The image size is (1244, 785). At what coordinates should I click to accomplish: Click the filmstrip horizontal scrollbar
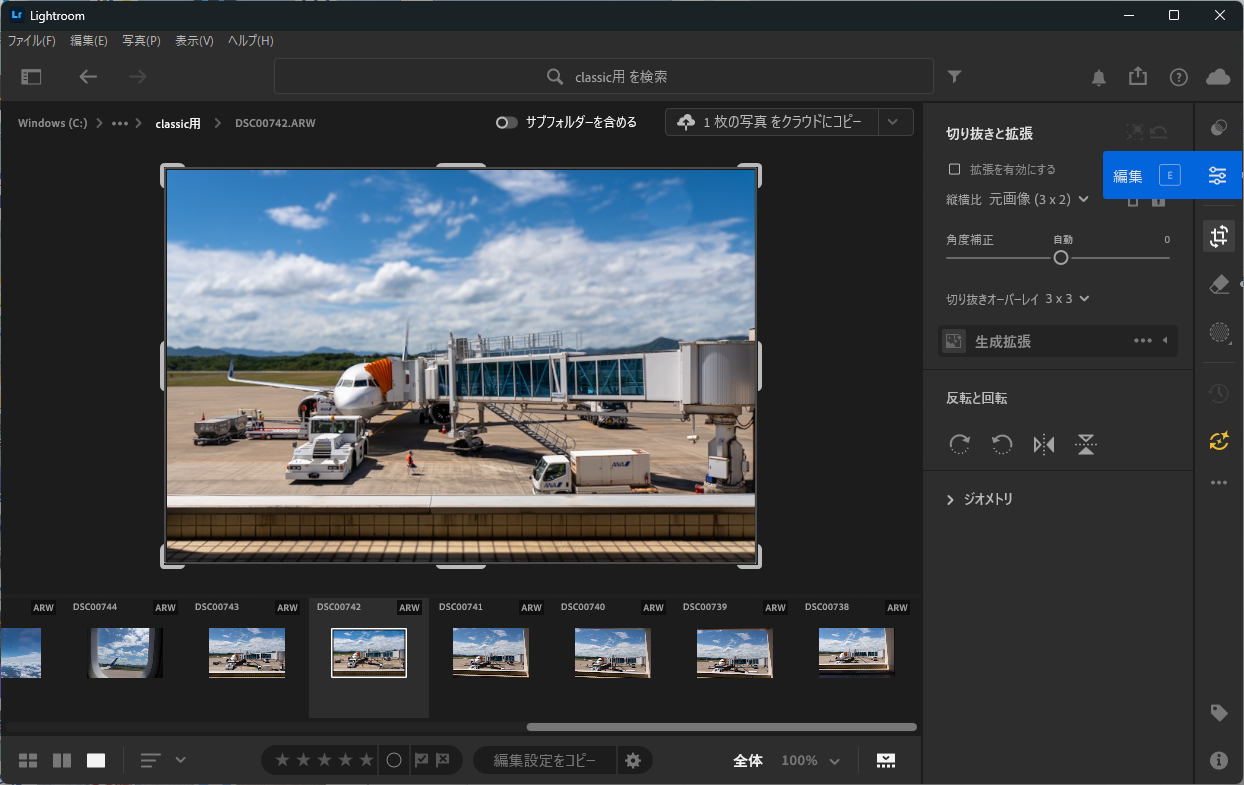point(721,727)
